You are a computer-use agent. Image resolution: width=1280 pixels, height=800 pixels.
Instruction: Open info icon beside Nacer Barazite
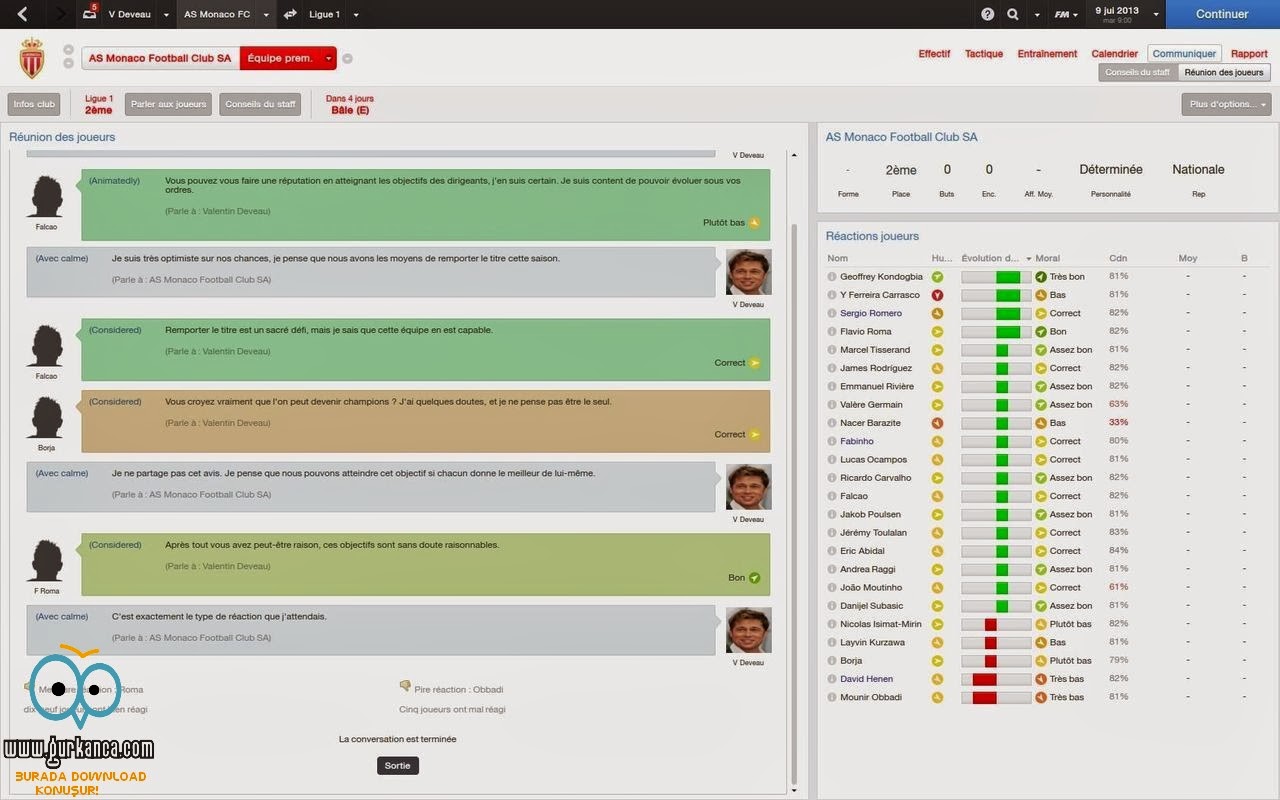coord(832,423)
